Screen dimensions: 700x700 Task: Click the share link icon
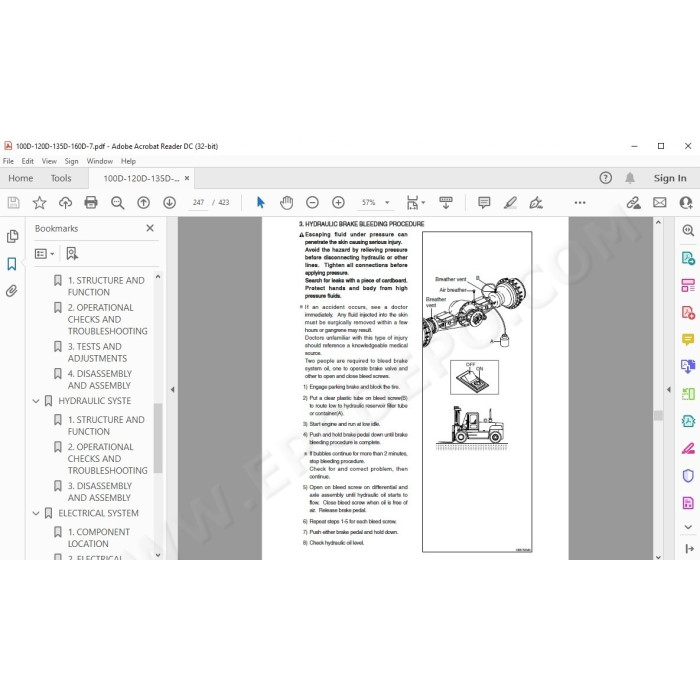(x=633, y=203)
